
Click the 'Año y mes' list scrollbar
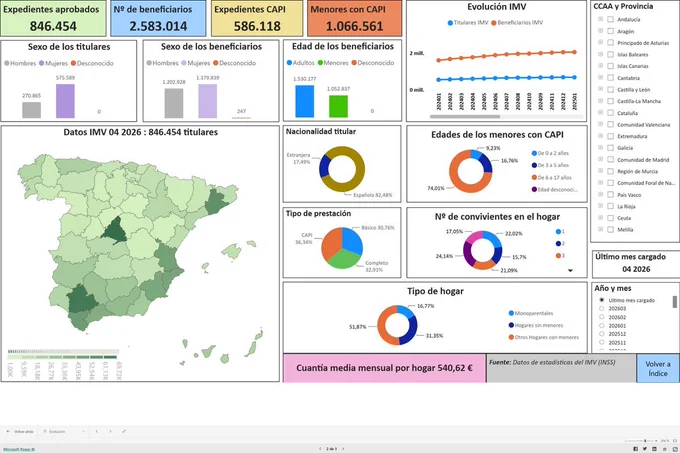(675, 302)
